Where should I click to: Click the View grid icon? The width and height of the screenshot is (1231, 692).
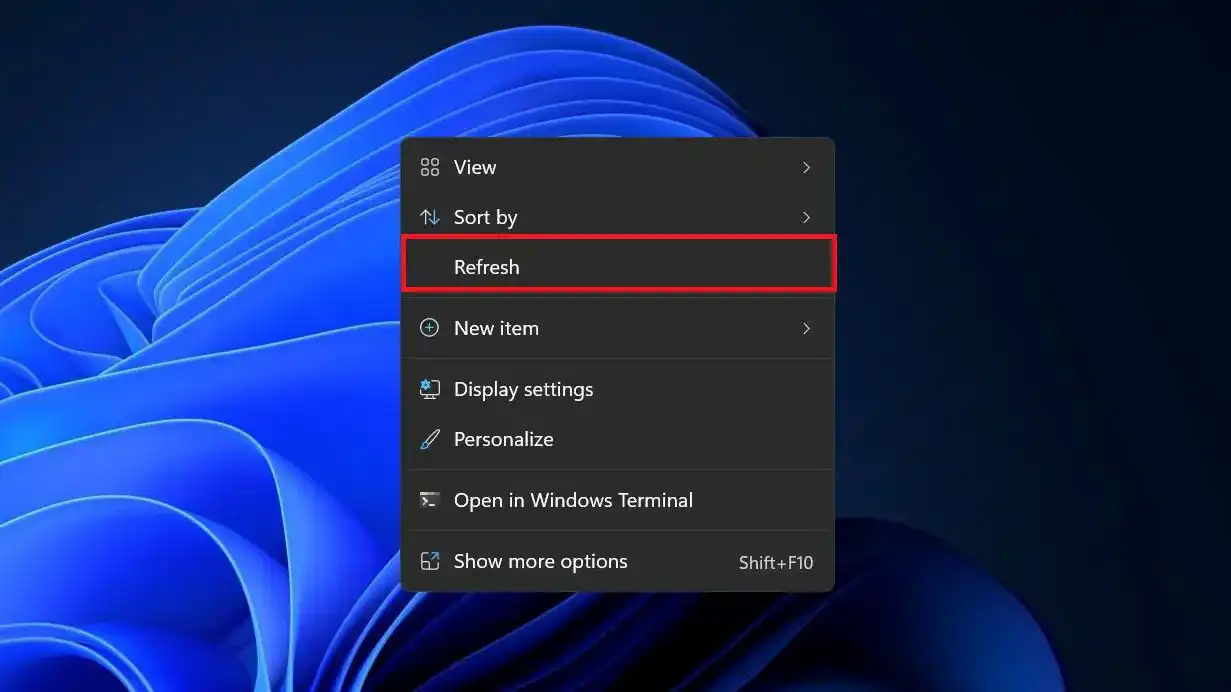coord(430,167)
